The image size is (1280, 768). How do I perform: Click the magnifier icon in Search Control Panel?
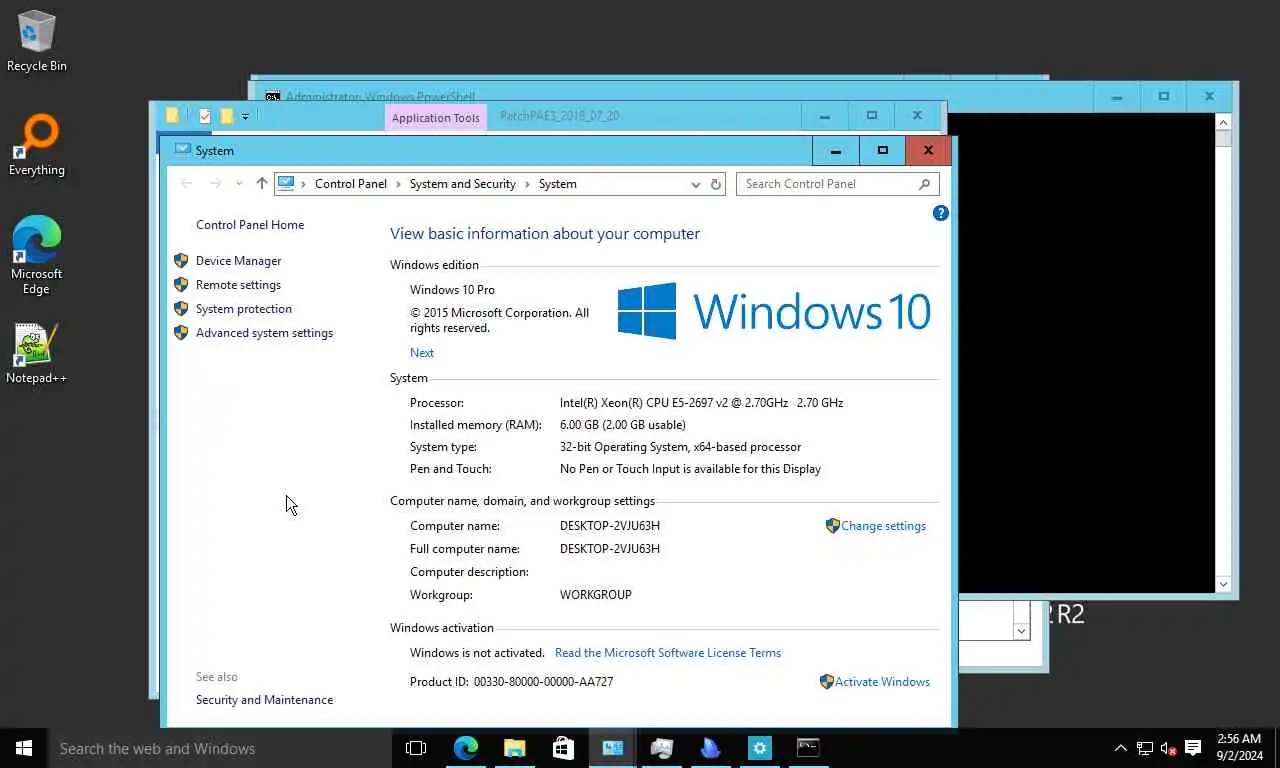pyautogui.click(x=924, y=184)
